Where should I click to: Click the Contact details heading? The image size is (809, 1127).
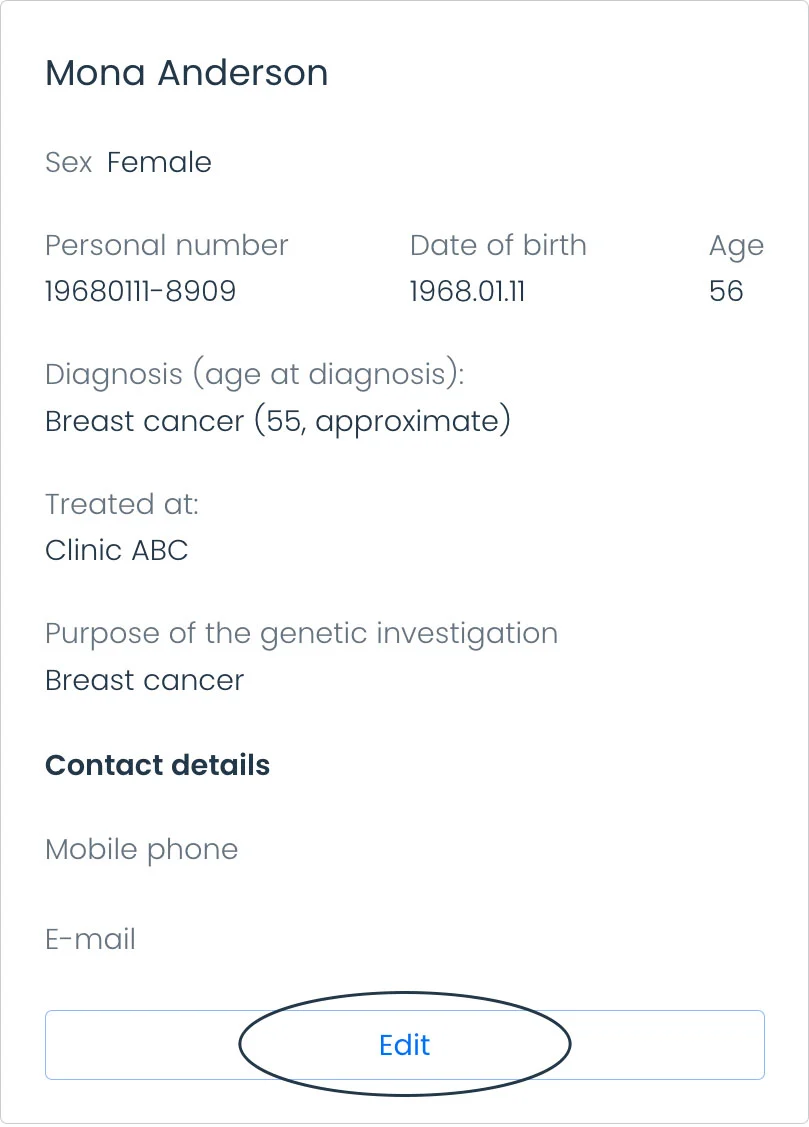click(158, 765)
